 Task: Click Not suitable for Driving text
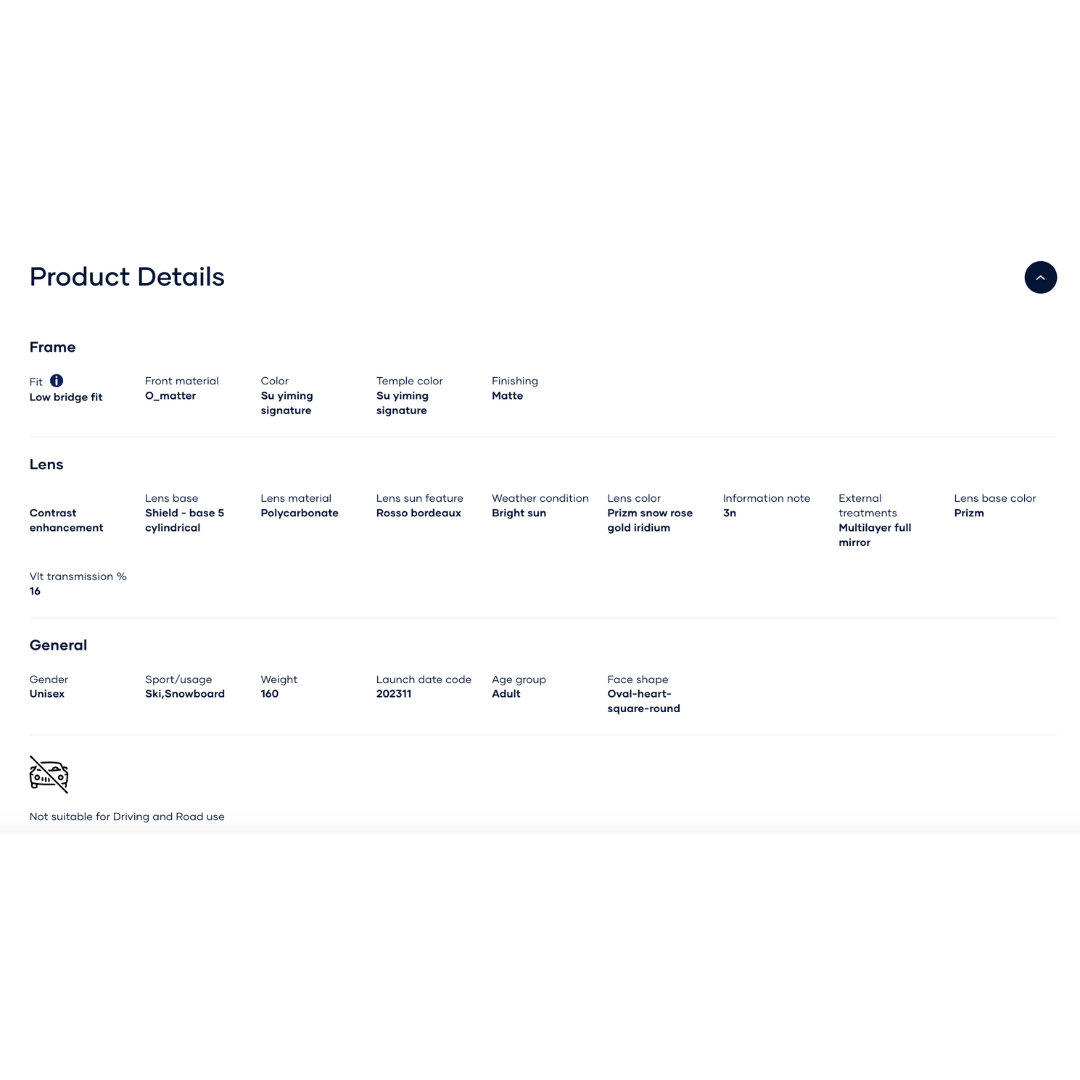click(127, 817)
